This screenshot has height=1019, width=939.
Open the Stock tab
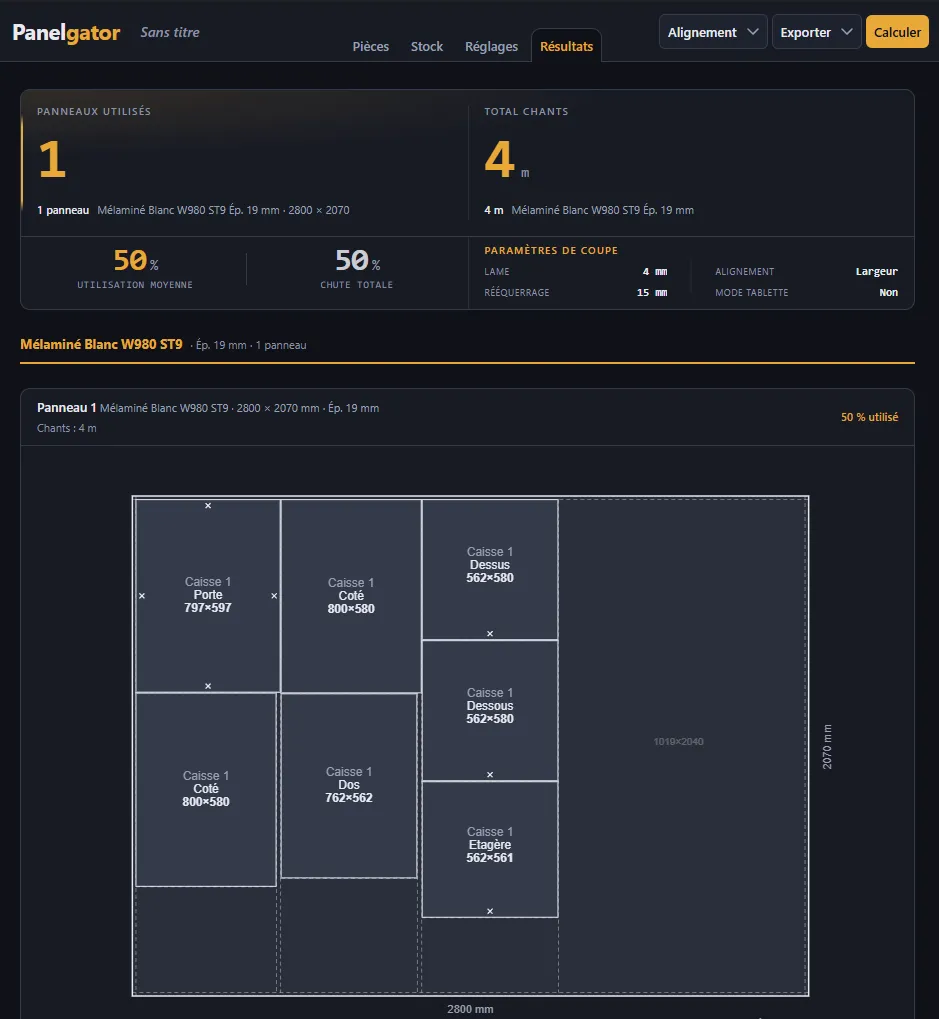pyautogui.click(x=427, y=46)
